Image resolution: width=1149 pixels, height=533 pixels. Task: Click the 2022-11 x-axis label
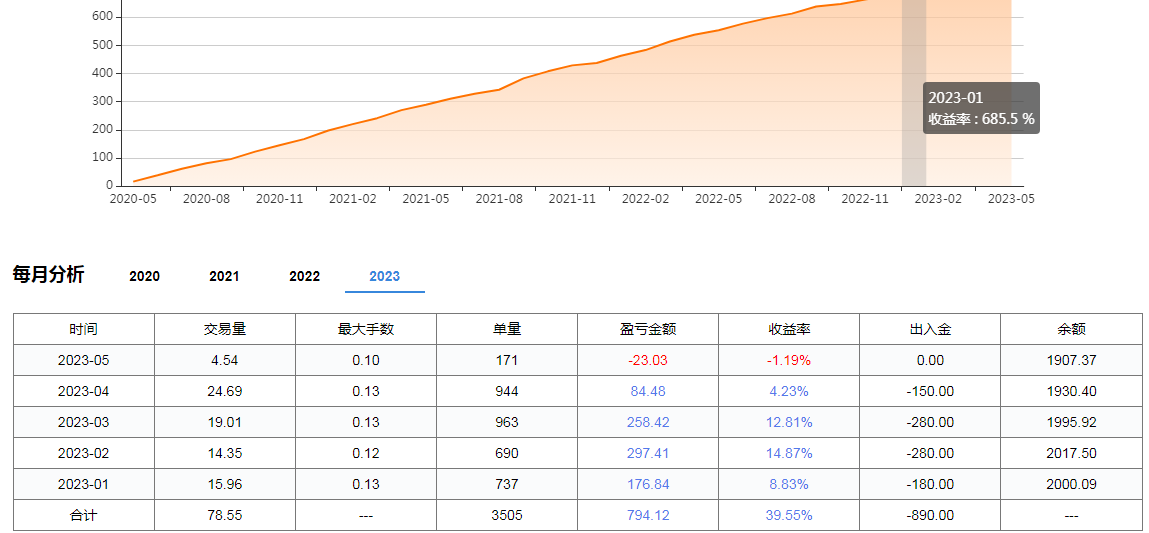pyautogui.click(x=865, y=198)
